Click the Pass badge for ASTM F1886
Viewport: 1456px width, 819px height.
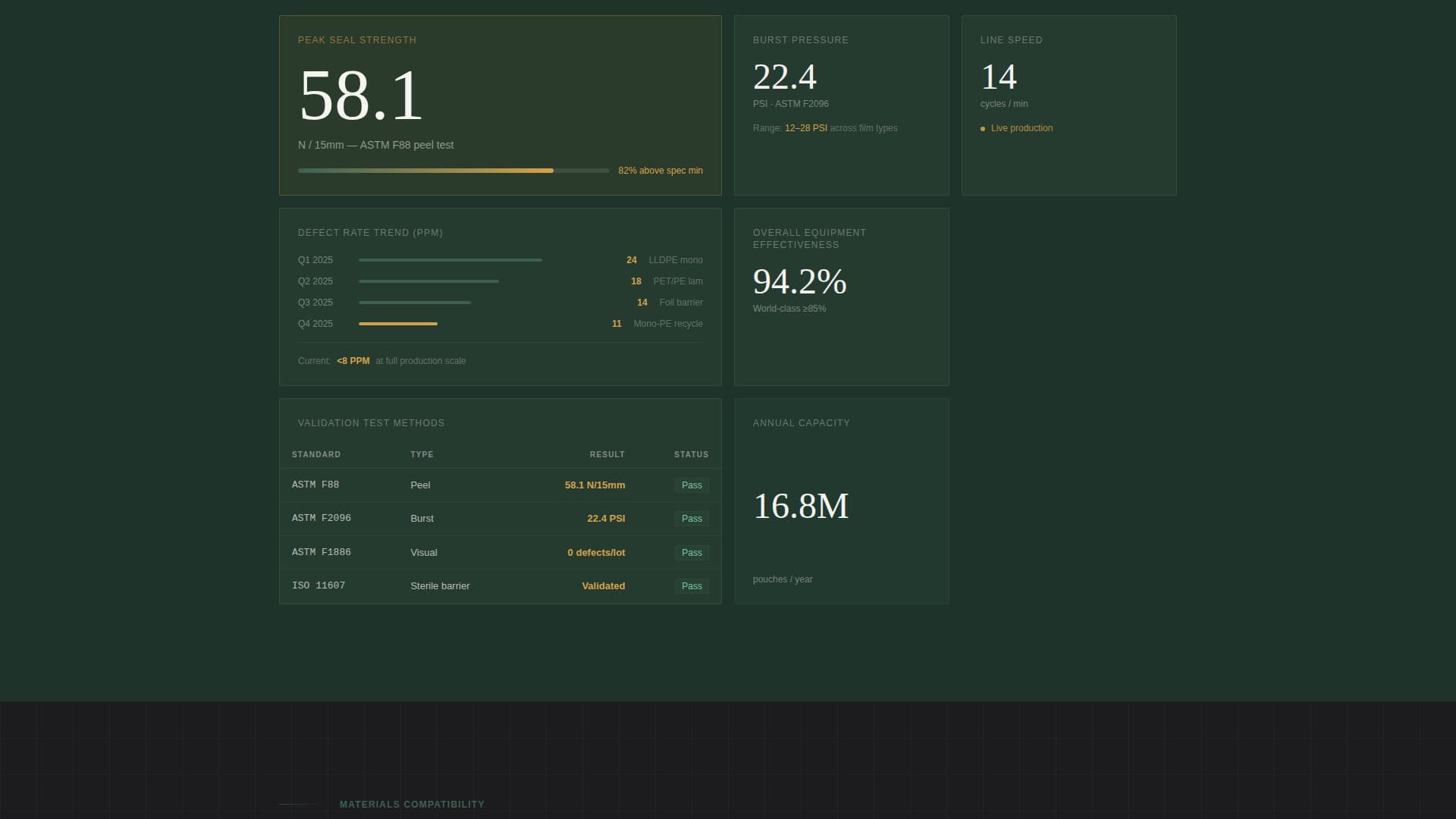coord(691,552)
